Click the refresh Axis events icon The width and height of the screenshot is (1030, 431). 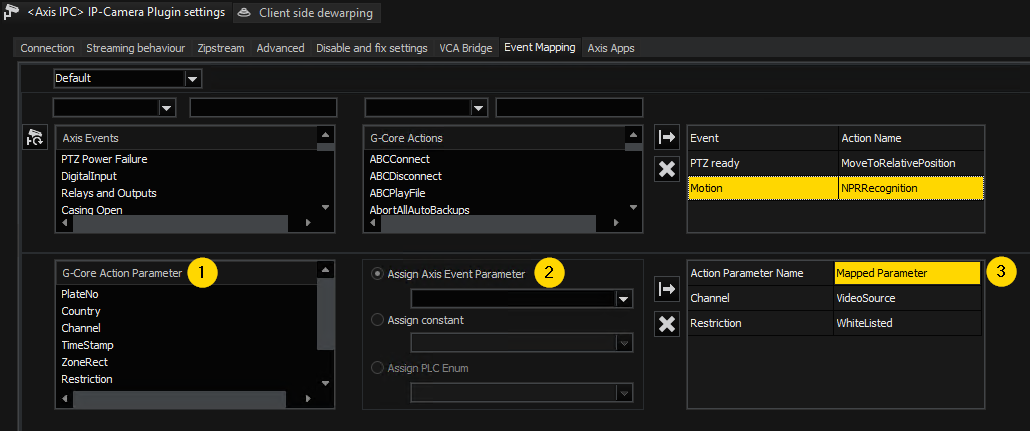pyautogui.click(x=34, y=137)
